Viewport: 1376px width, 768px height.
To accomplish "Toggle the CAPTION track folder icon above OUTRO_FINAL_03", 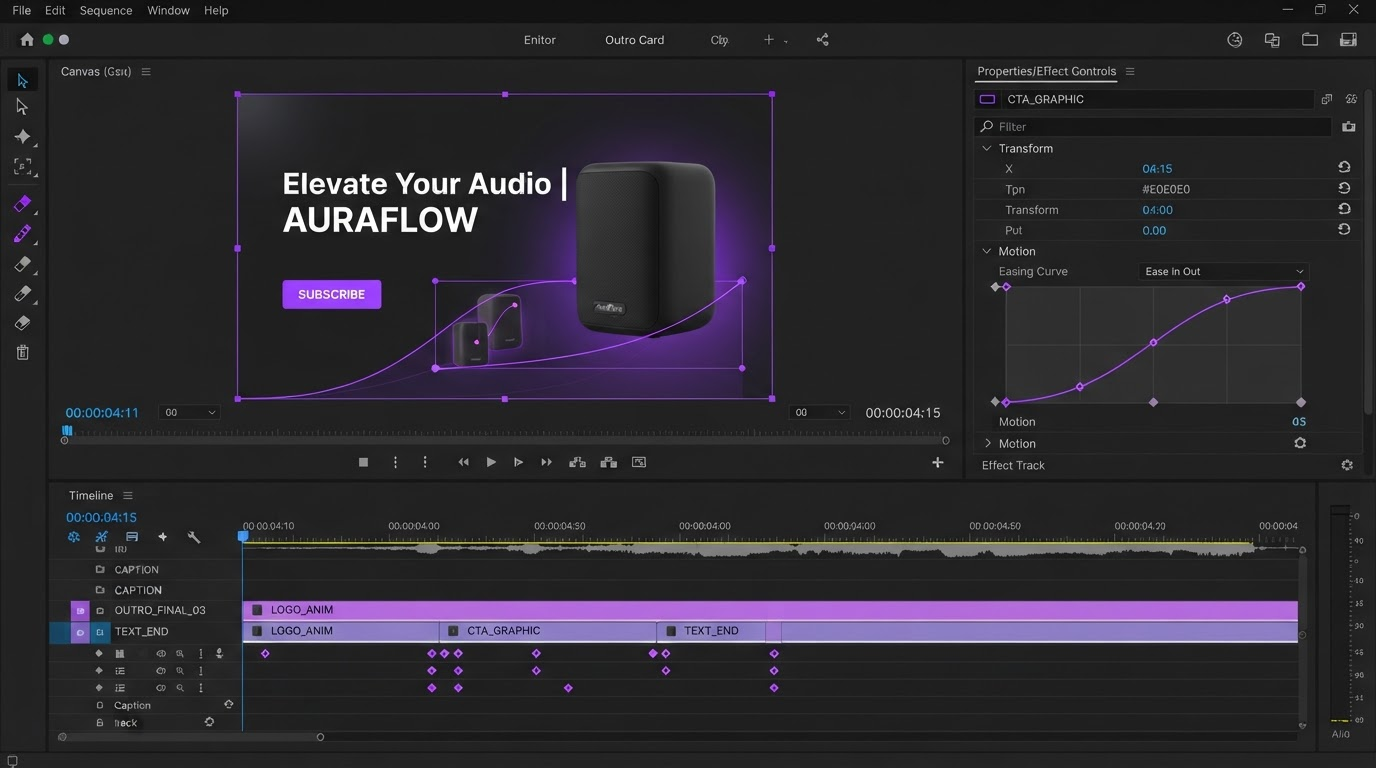I will [x=100, y=590].
